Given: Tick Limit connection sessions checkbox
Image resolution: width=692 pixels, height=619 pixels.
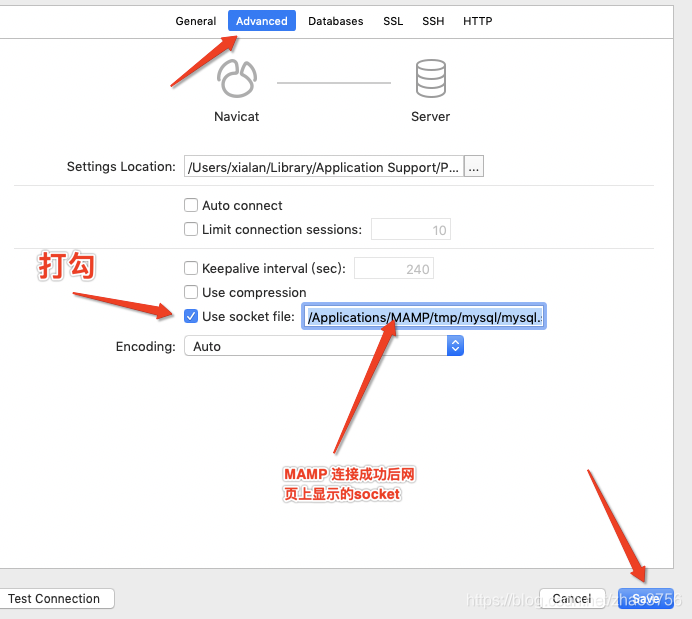Looking at the screenshot, I should click(191, 229).
